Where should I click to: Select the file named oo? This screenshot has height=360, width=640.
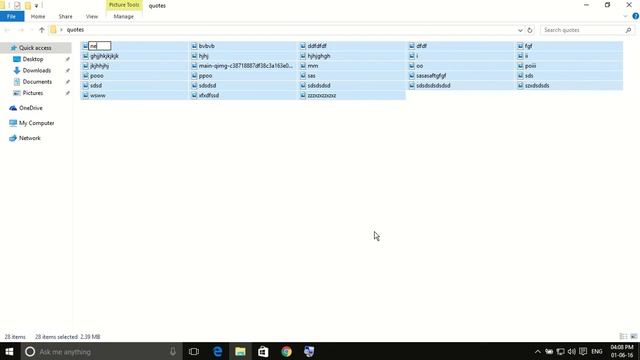420,66
